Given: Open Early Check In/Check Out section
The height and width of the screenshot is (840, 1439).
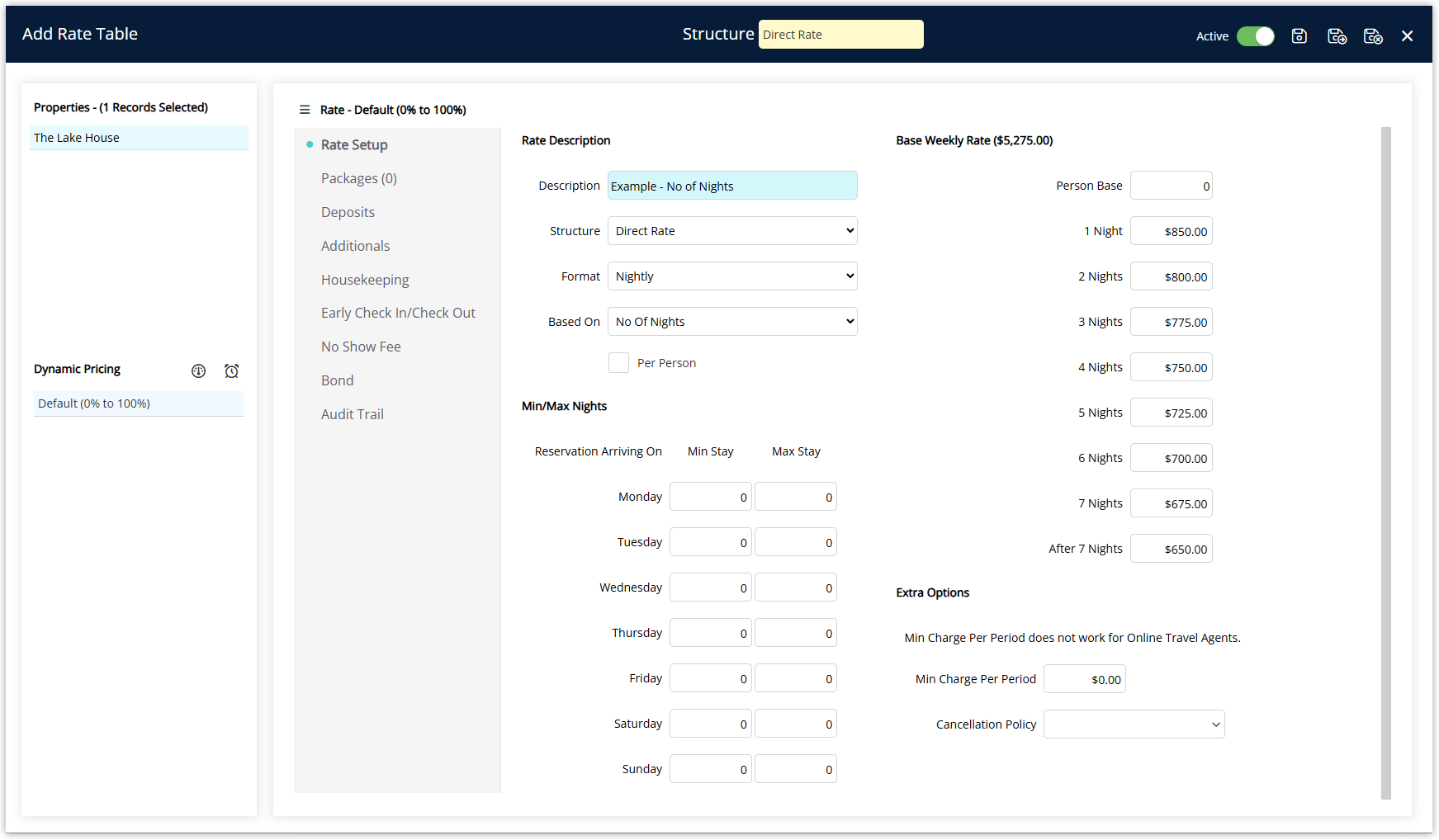Looking at the screenshot, I should (398, 313).
